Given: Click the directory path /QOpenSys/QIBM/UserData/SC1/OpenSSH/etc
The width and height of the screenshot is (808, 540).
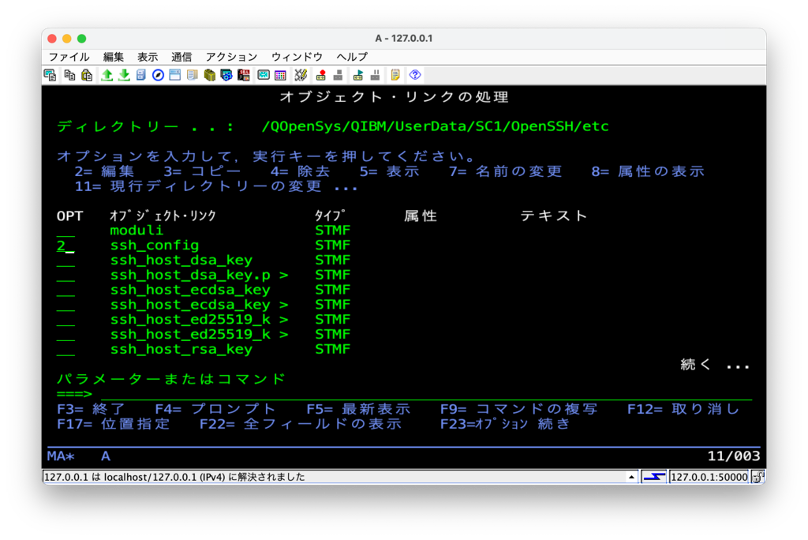Looking at the screenshot, I should point(435,127).
